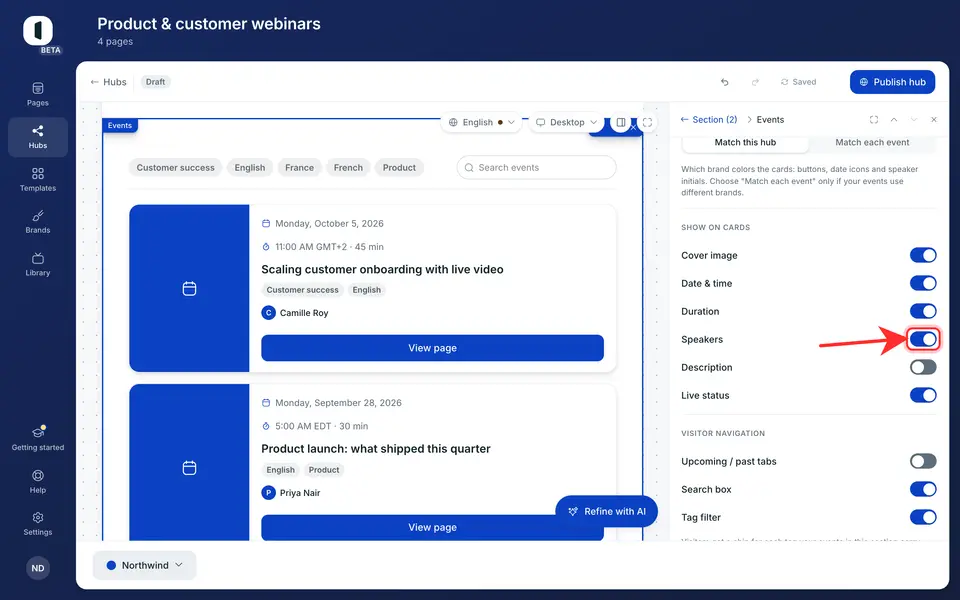Open Settings in the sidebar
960x600 pixels.
[x=37, y=523]
